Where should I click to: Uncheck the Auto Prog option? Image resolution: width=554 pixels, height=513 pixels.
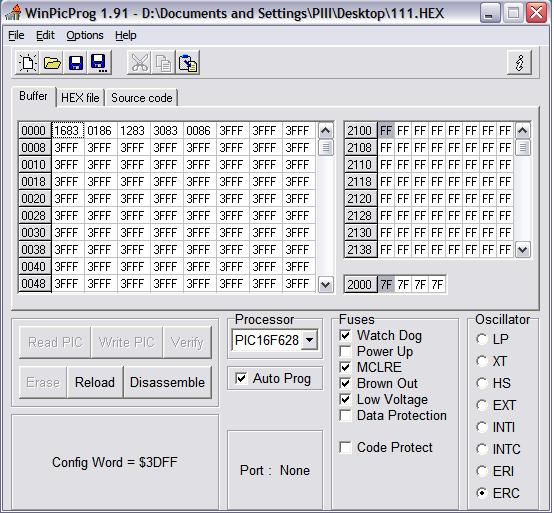241,378
